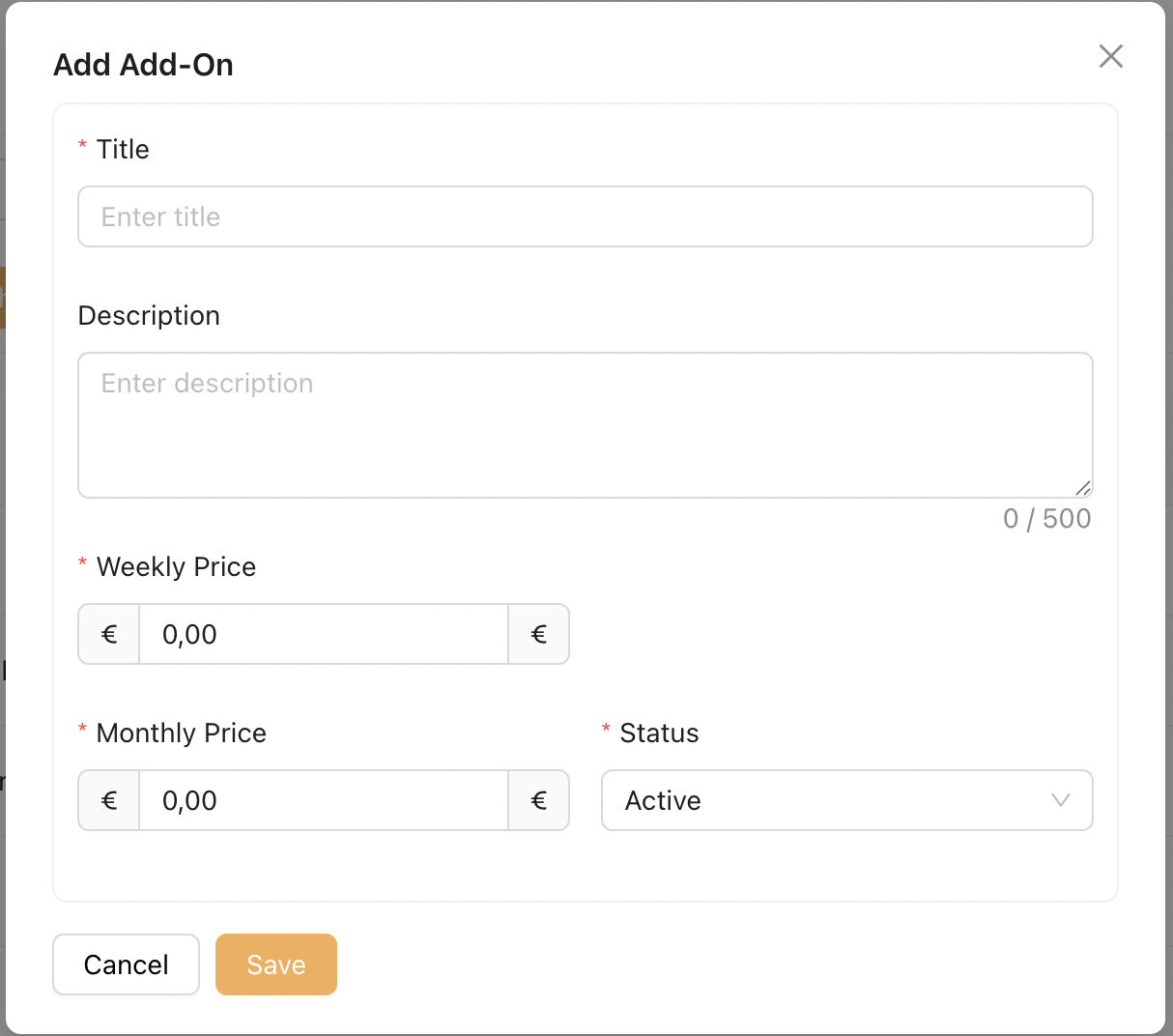The image size is (1173, 1036).
Task: Click the Enter title input field
Action: pos(585,216)
